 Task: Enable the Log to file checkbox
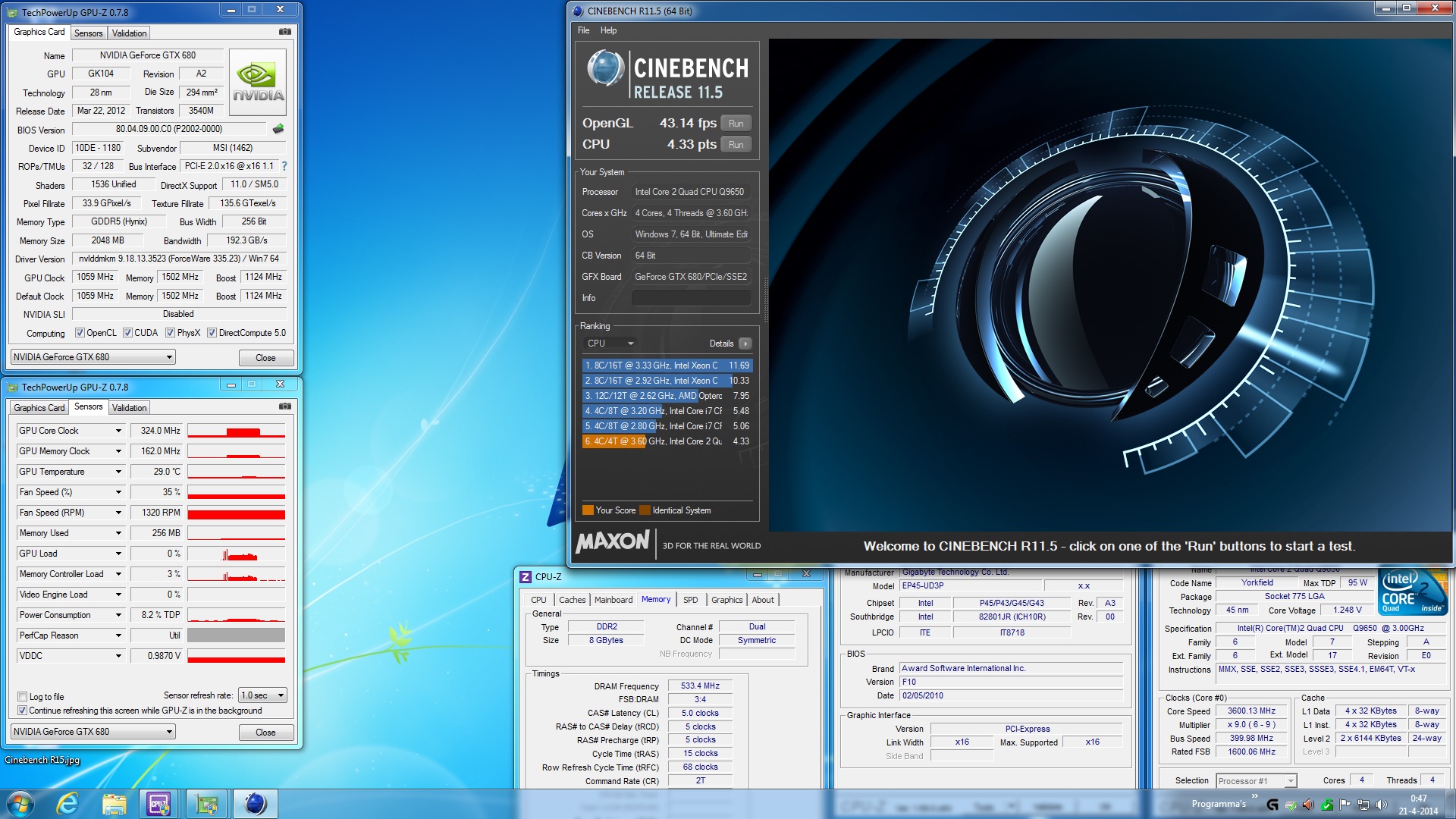click(x=23, y=697)
